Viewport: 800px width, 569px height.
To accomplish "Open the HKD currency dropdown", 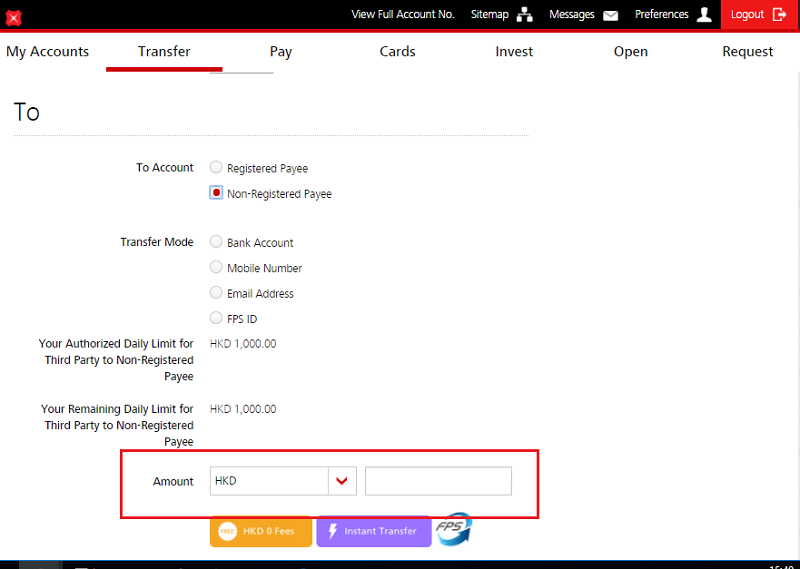I will (x=342, y=481).
